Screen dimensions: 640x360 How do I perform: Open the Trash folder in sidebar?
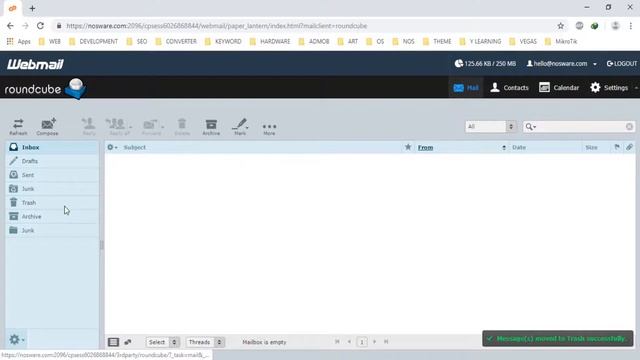pyautogui.click(x=52, y=202)
